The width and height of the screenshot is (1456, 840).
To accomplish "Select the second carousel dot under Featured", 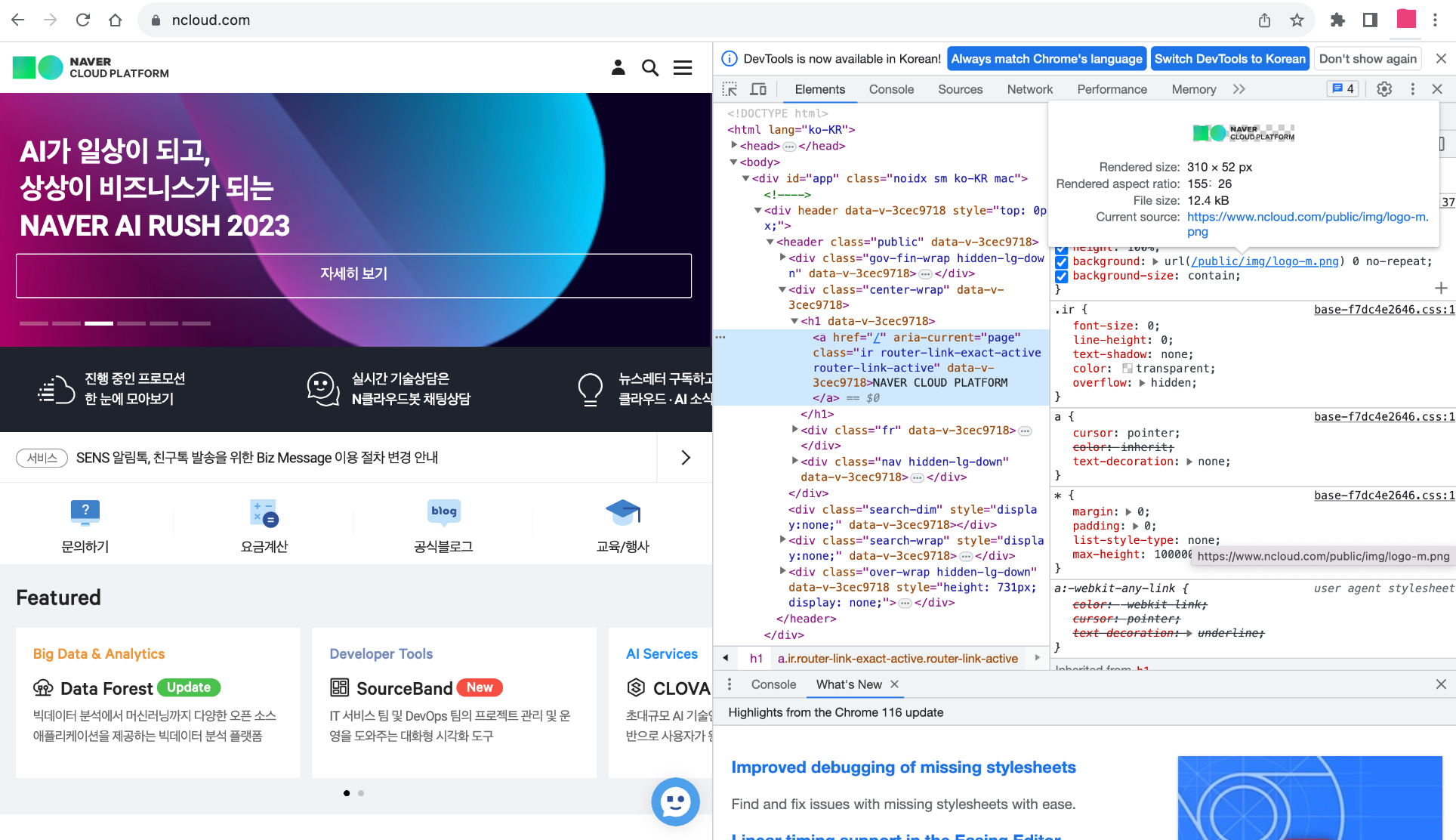I will click(361, 793).
